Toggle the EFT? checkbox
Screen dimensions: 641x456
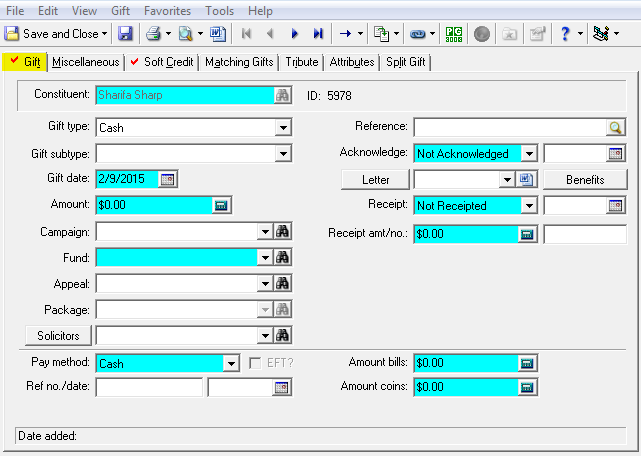point(255,363)
